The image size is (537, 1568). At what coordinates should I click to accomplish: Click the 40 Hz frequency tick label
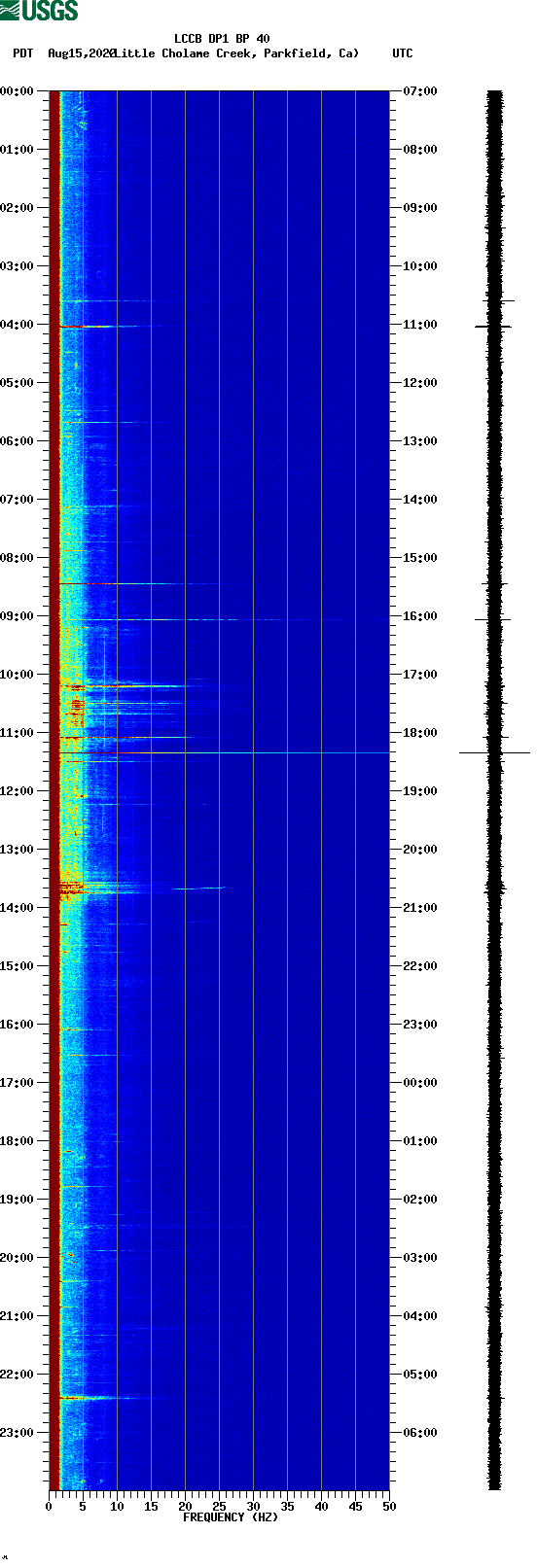(321, 1507)
